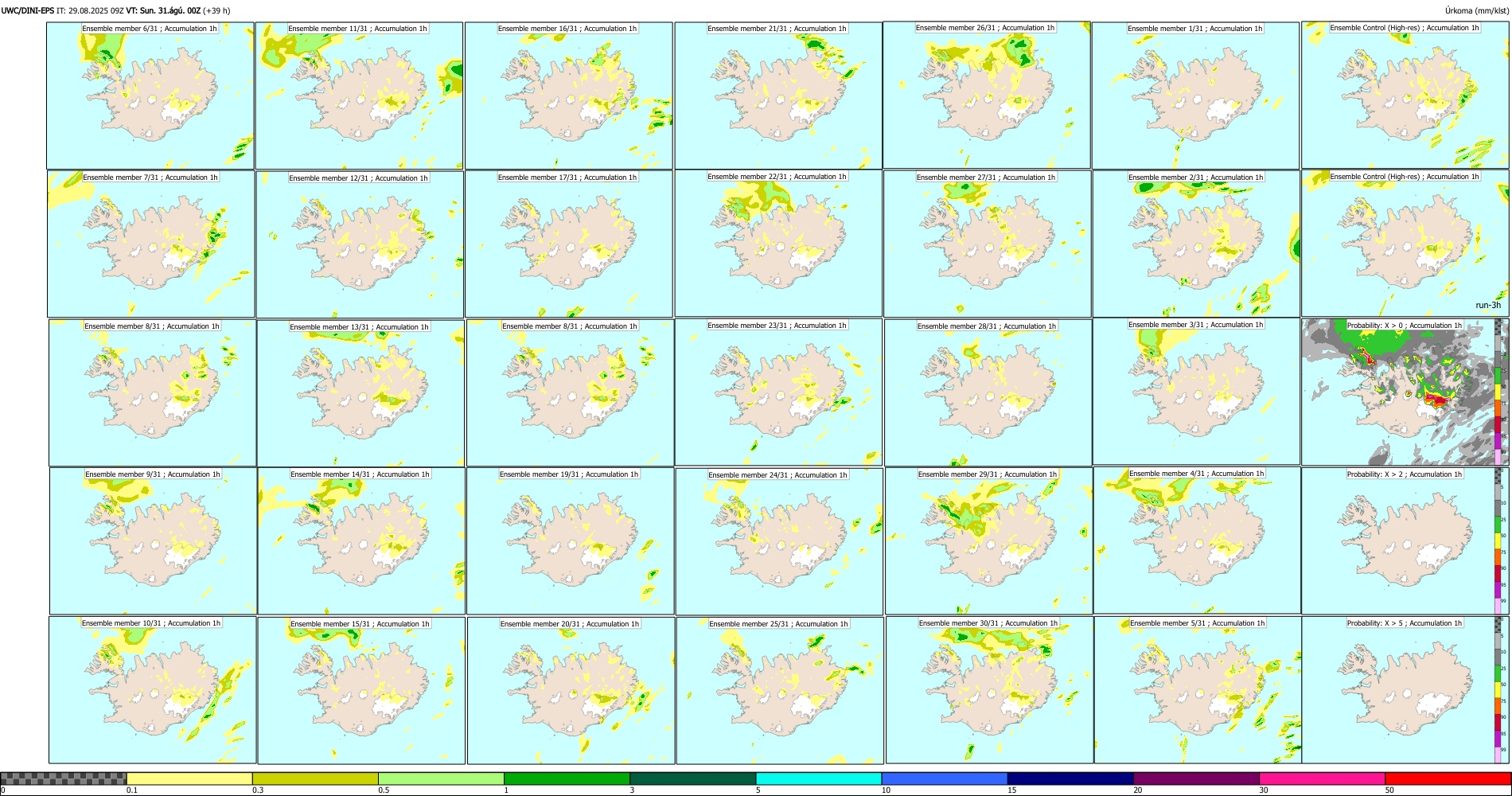Image resolution: width=1512 pixels, height=796 pixels.
Task: Pick the red above-50 legend swatch
Action: [x=1448, y=778]
